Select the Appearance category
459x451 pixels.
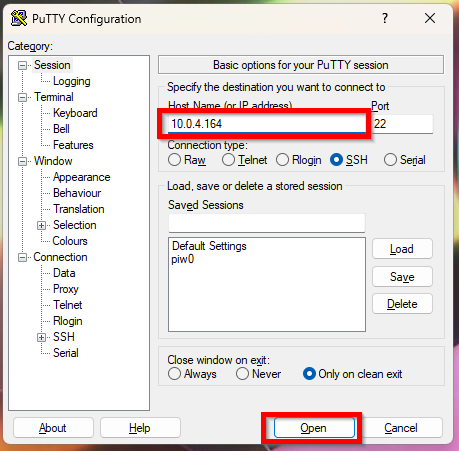click(x=82, y=177)
